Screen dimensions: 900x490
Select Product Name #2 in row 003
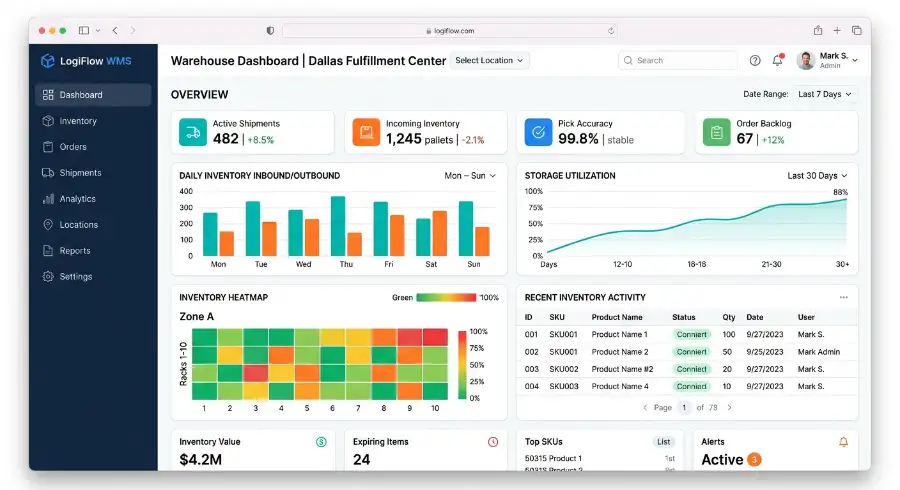[622, 369]
